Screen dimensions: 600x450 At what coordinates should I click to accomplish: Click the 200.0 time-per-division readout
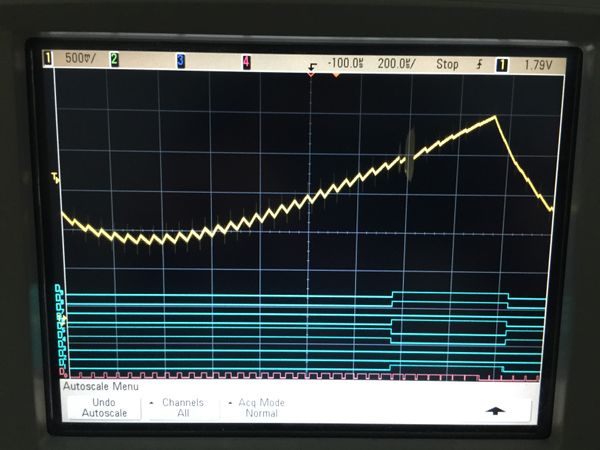point(394,64)
